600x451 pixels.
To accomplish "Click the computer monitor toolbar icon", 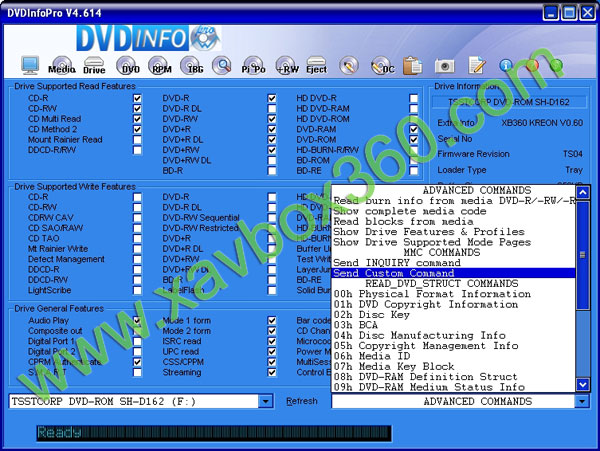I will (30, 65).
